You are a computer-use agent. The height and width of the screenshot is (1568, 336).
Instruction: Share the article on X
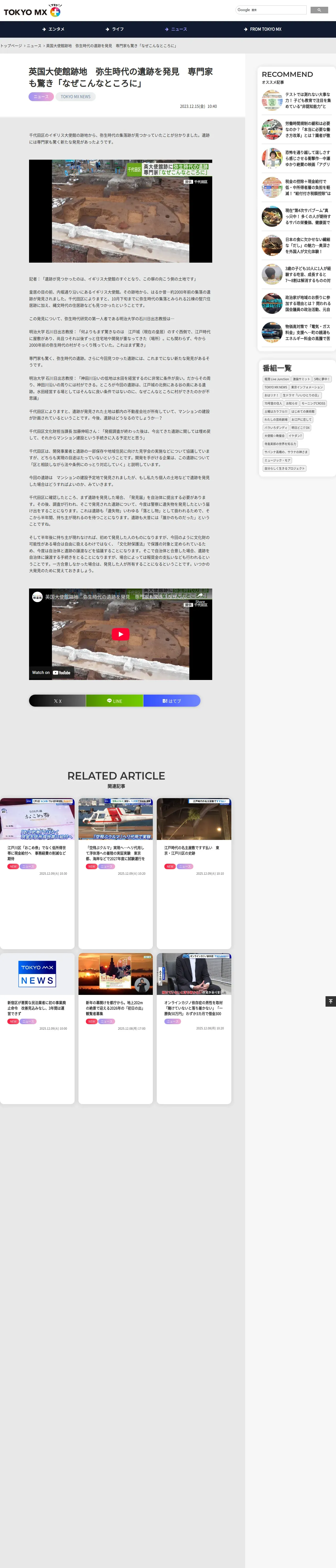[57, 701]
